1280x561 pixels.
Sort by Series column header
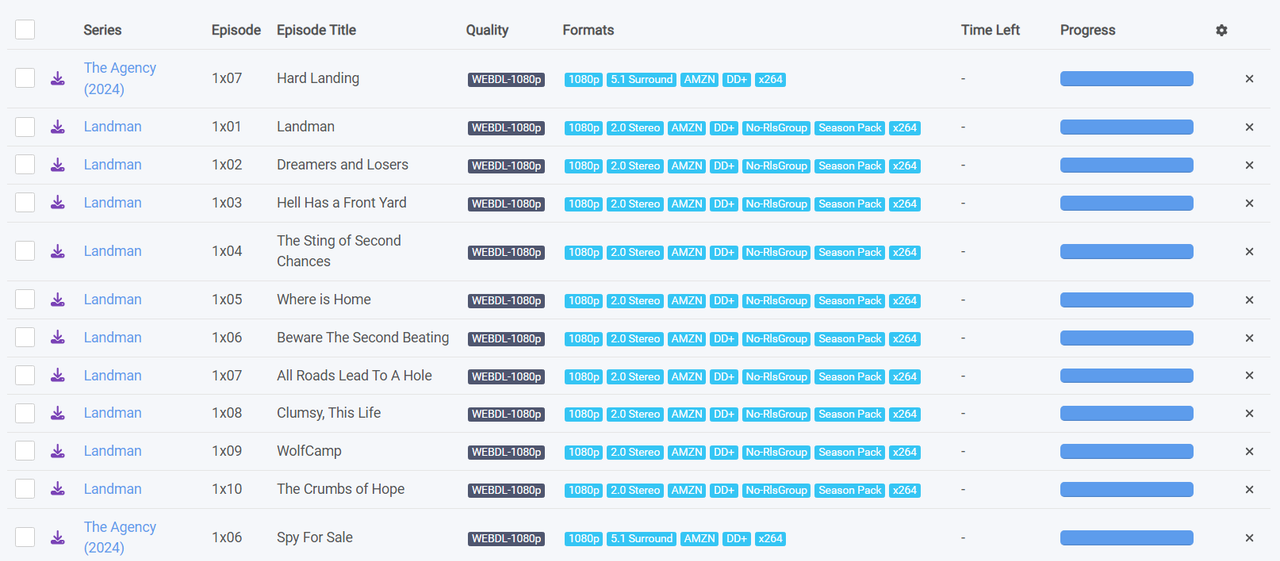click(x=102, y=30)
